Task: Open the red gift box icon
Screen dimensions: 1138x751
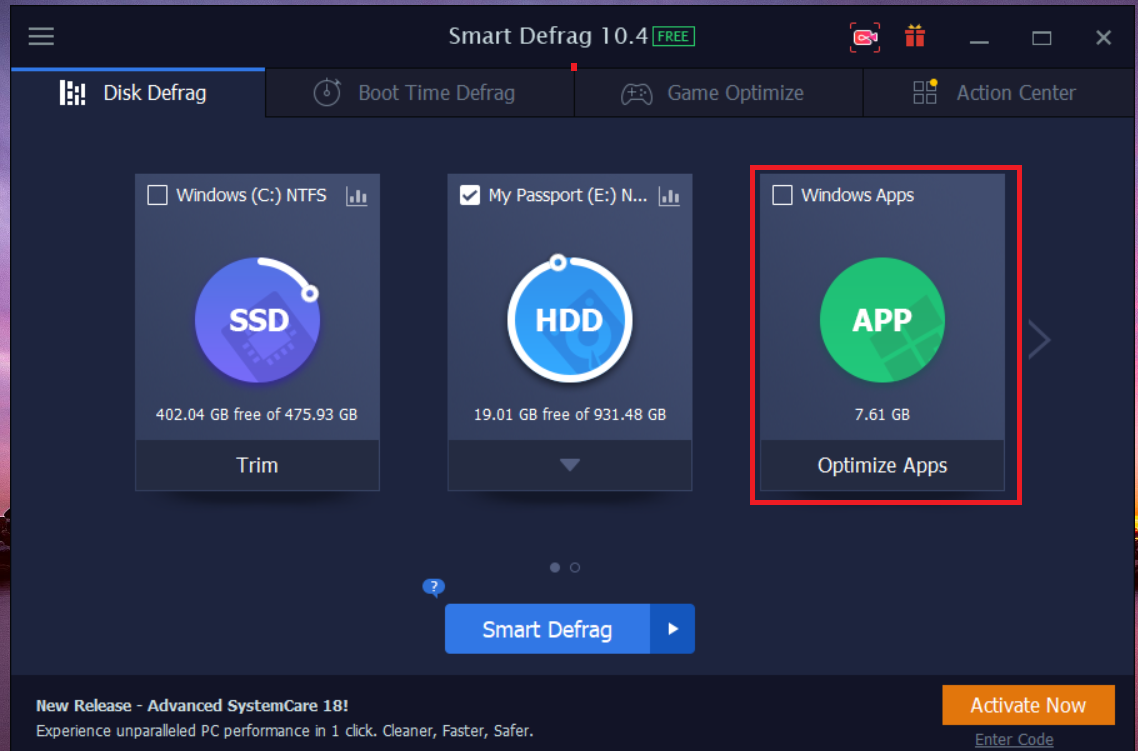Action: pos(914,36)
